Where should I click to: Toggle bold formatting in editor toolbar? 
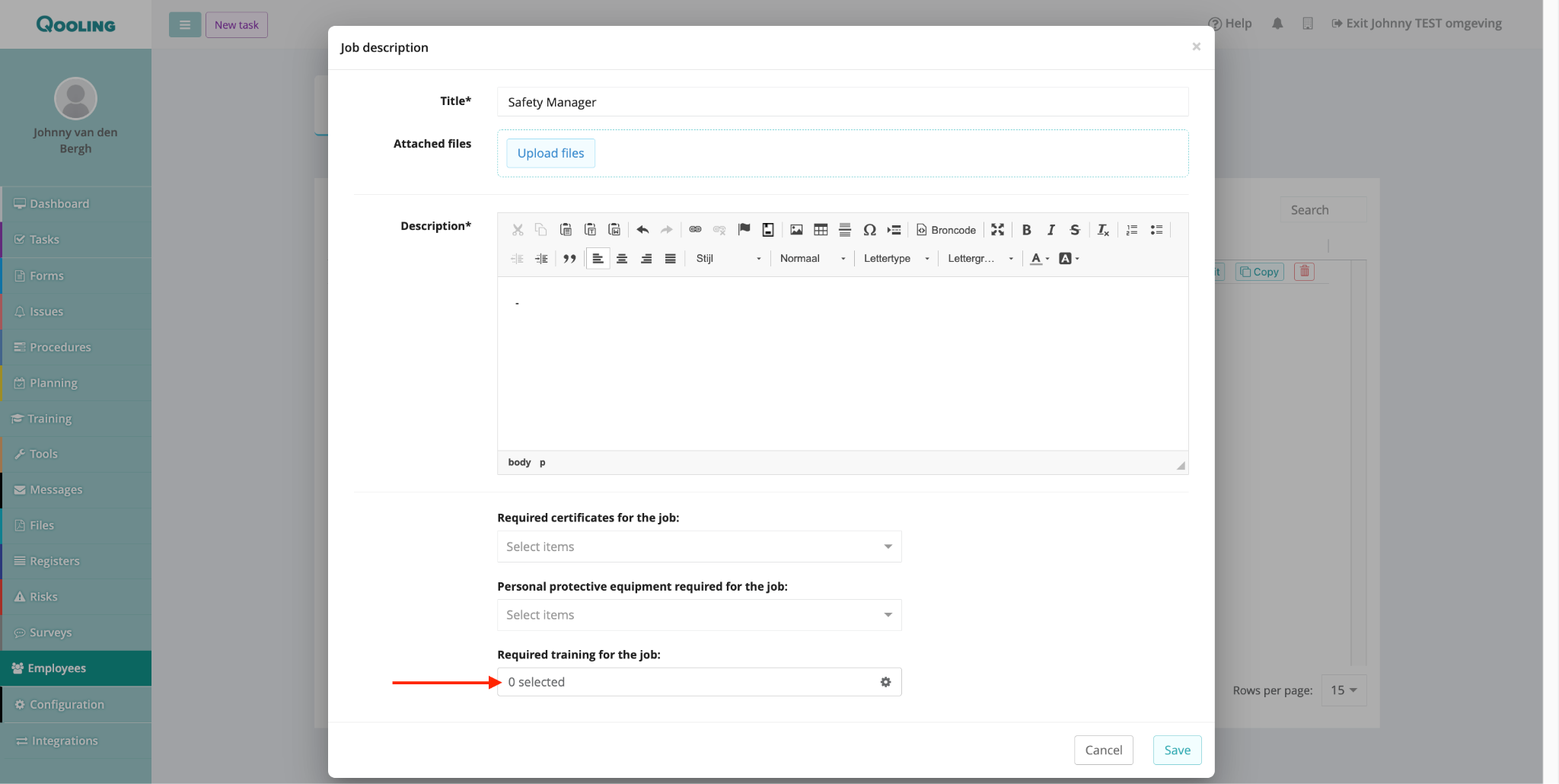(1026, 230)
